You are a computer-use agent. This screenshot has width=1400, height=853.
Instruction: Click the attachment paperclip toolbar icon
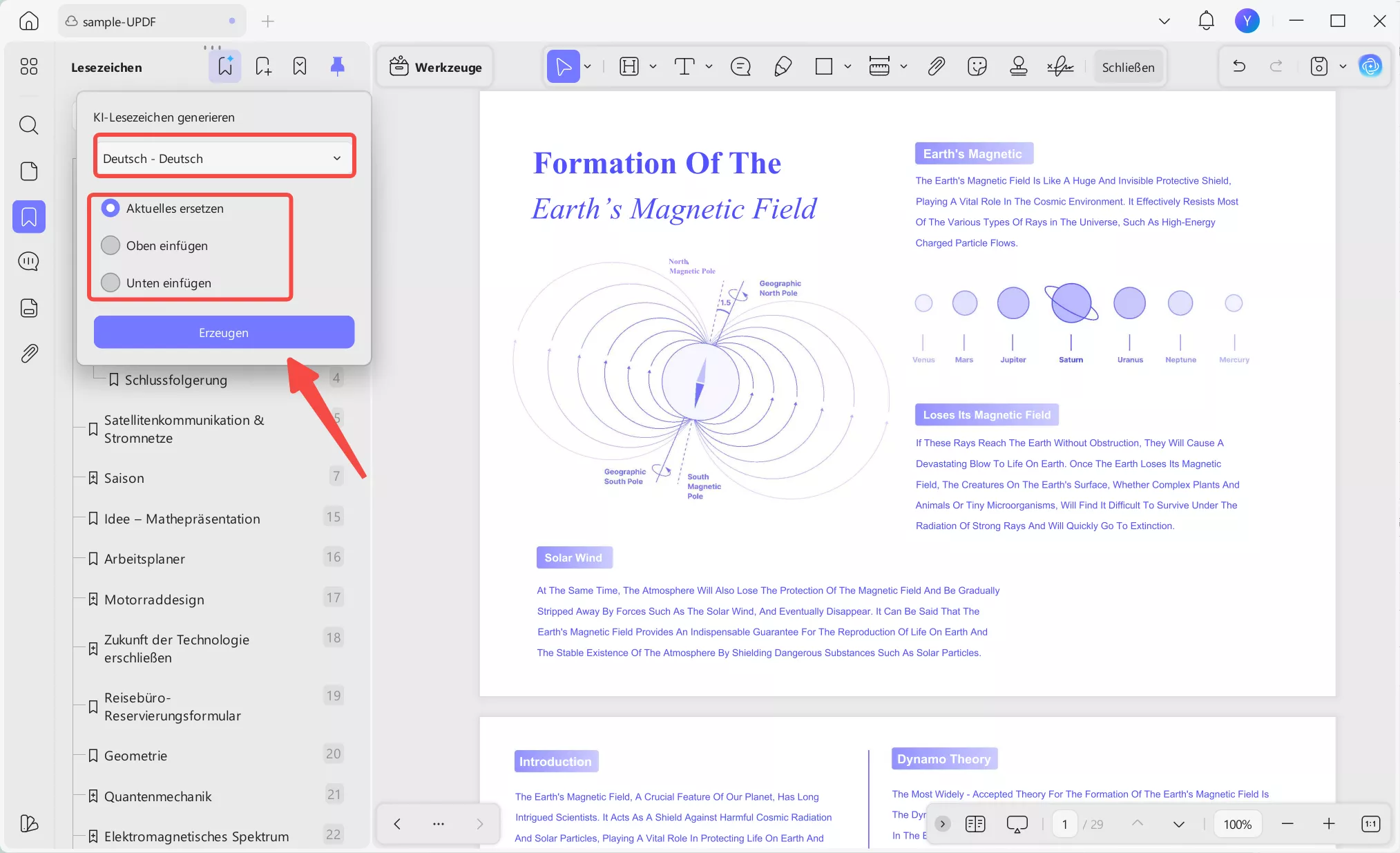[x=936, y=67]
